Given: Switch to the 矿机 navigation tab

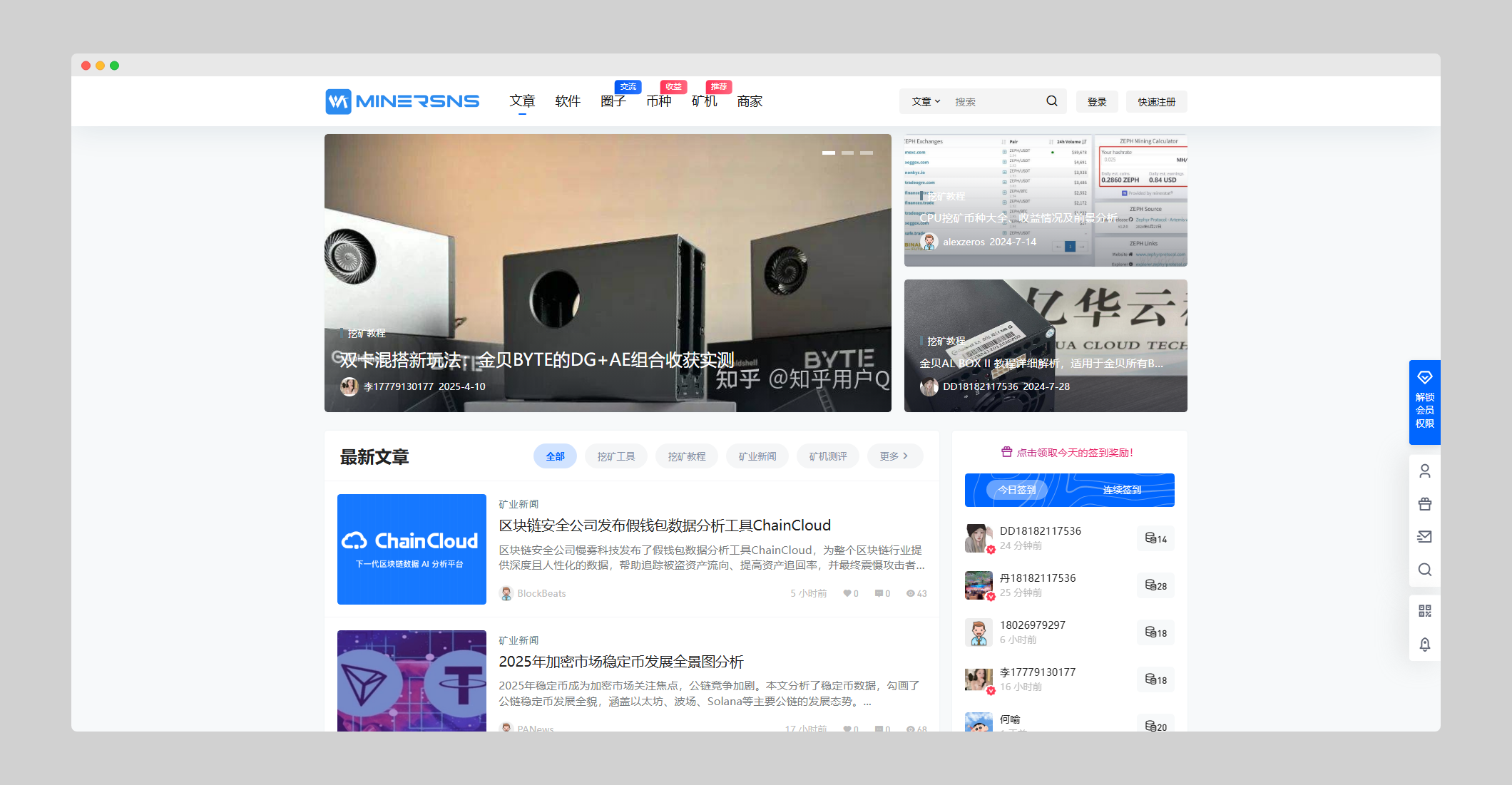Looking at the screenshot, I should 704,101.
